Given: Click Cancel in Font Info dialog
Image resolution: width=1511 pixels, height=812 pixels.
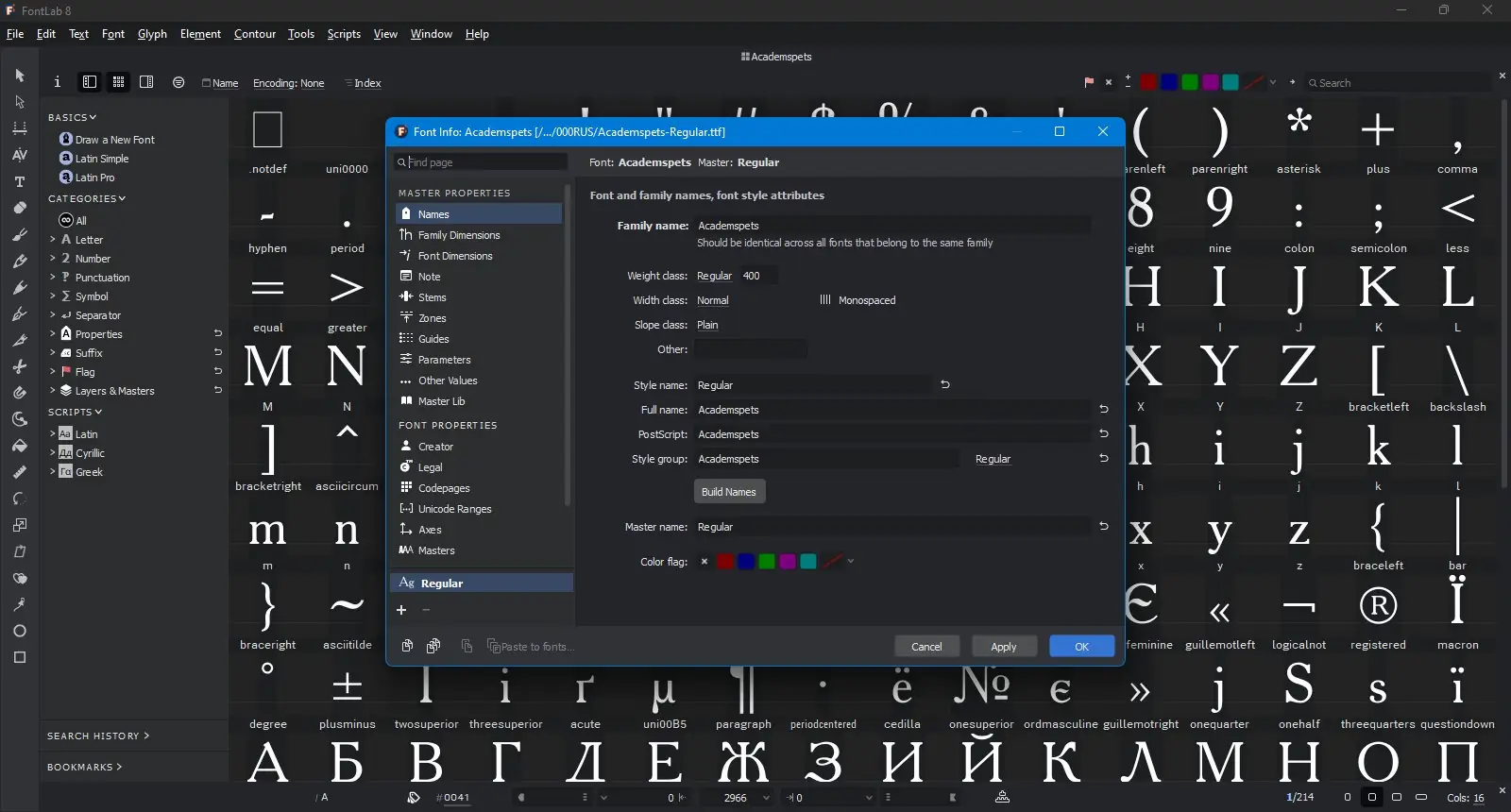Looking at the screenshot, I should coord(926,647).
